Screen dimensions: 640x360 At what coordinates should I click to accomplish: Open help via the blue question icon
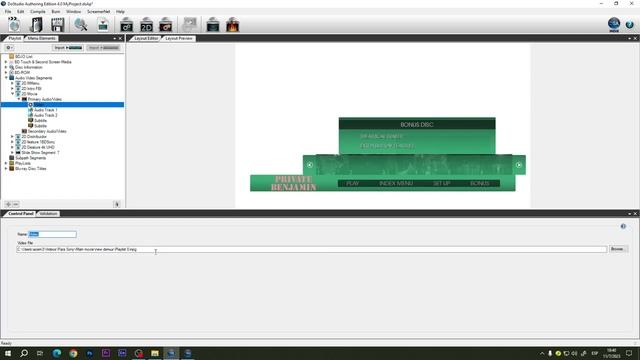coord(629,25)
